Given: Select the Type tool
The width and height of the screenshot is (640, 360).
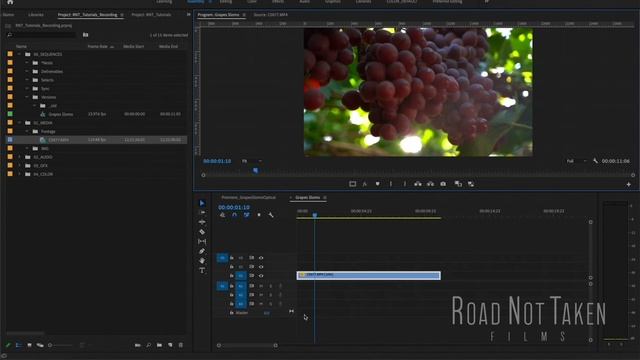Looking at the screenshot, I should tap(202, 270).
